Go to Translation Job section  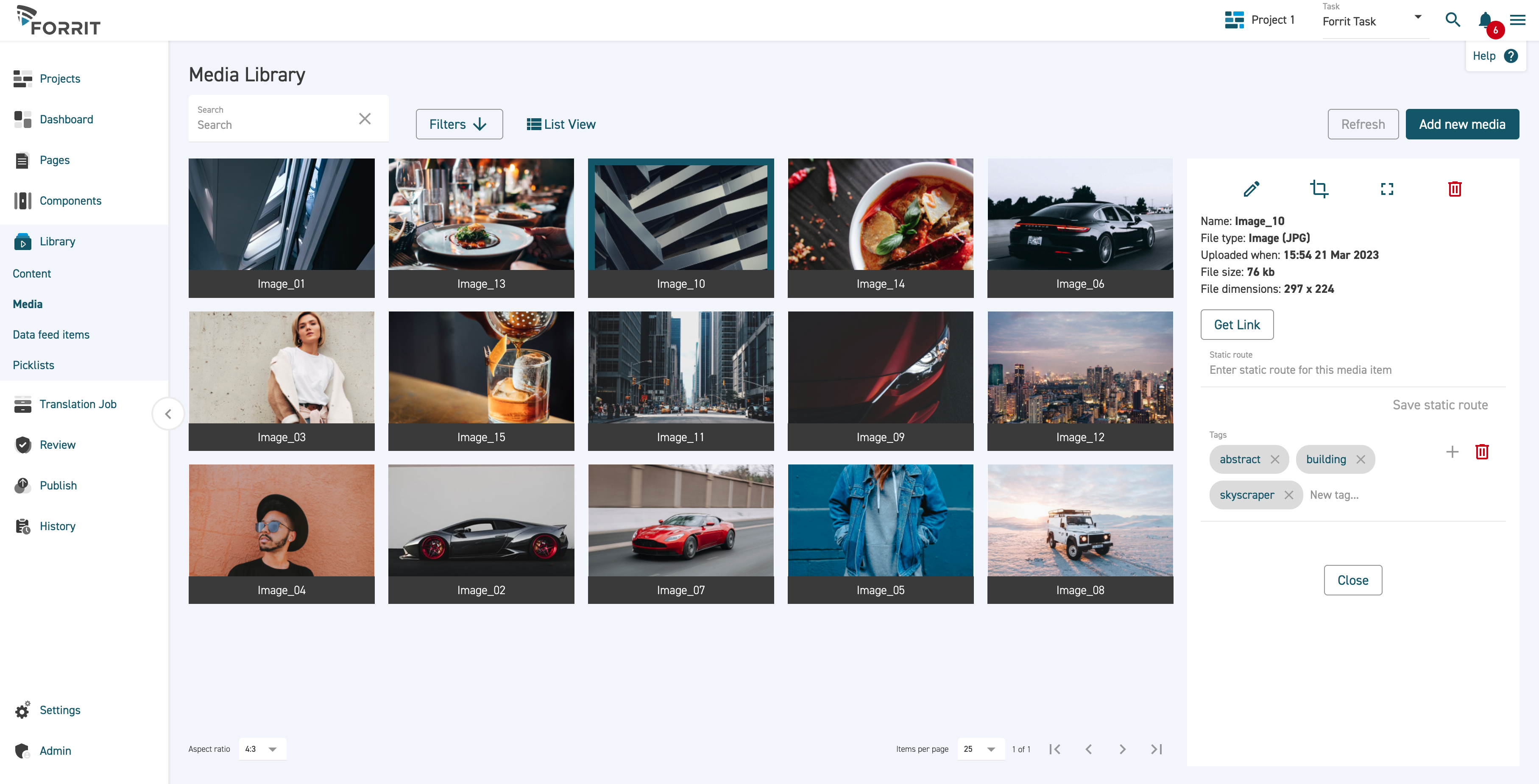78,404
